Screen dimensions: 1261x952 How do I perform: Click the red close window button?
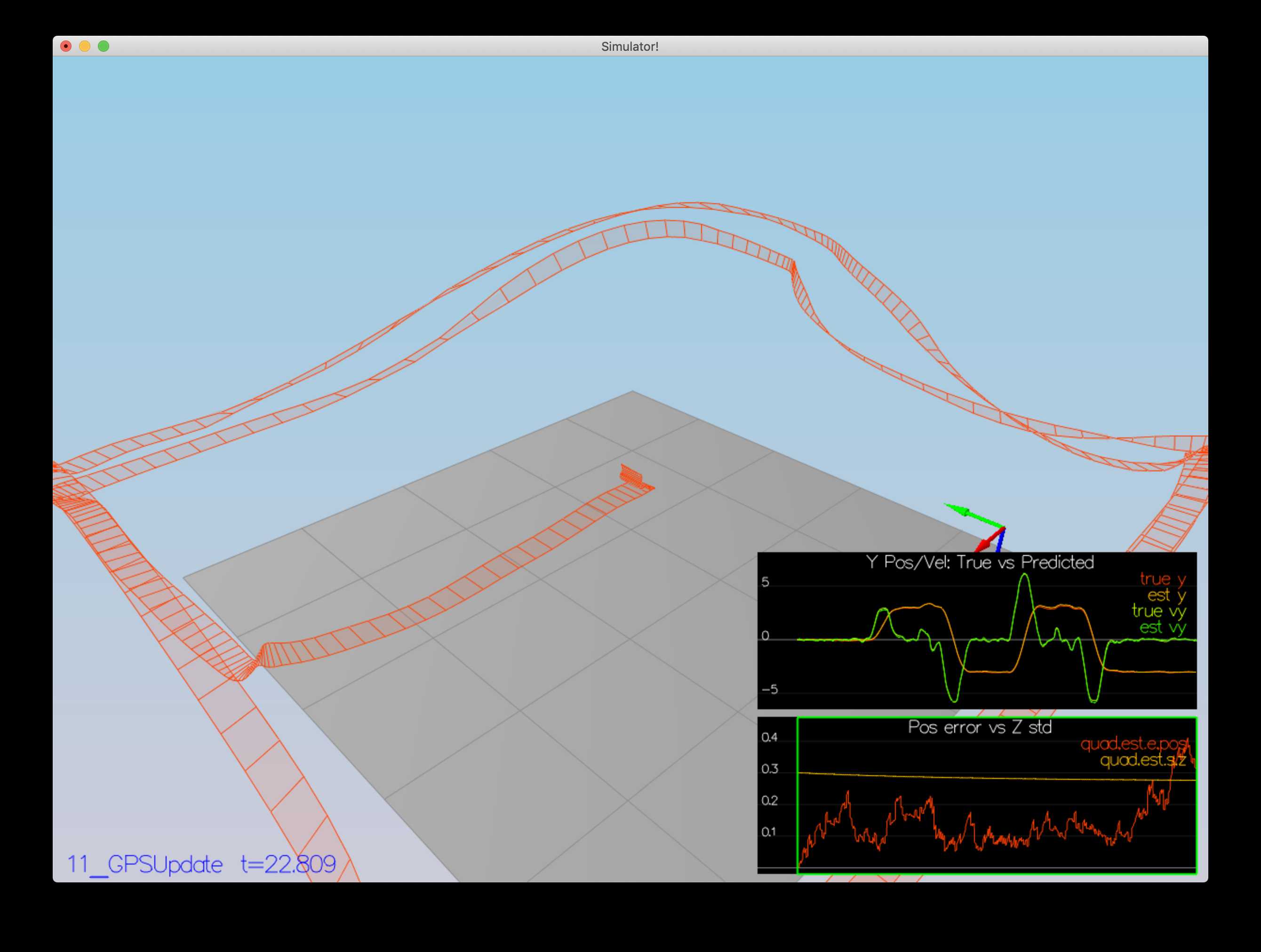(65, 46)
